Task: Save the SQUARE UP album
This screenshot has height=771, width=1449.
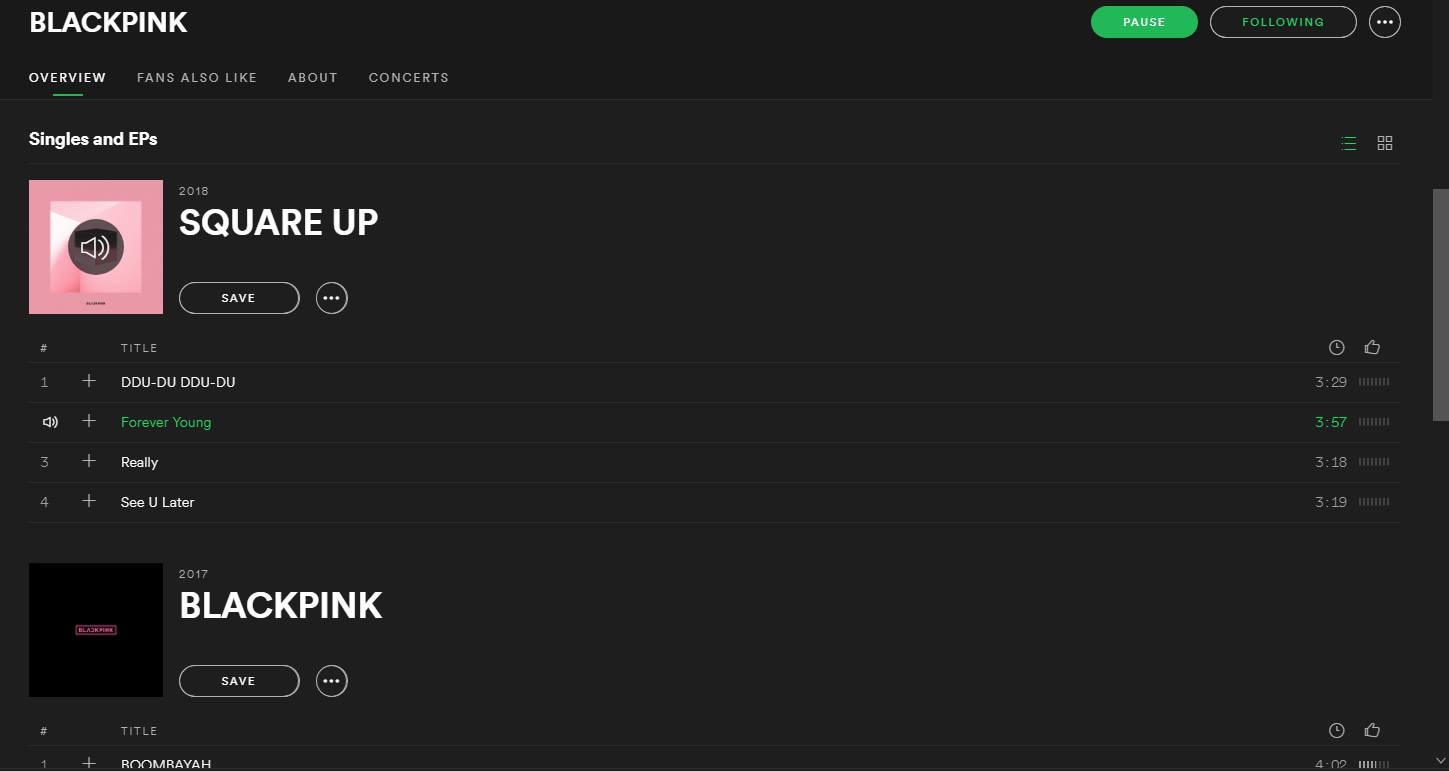Action: [x=239, y=298]
